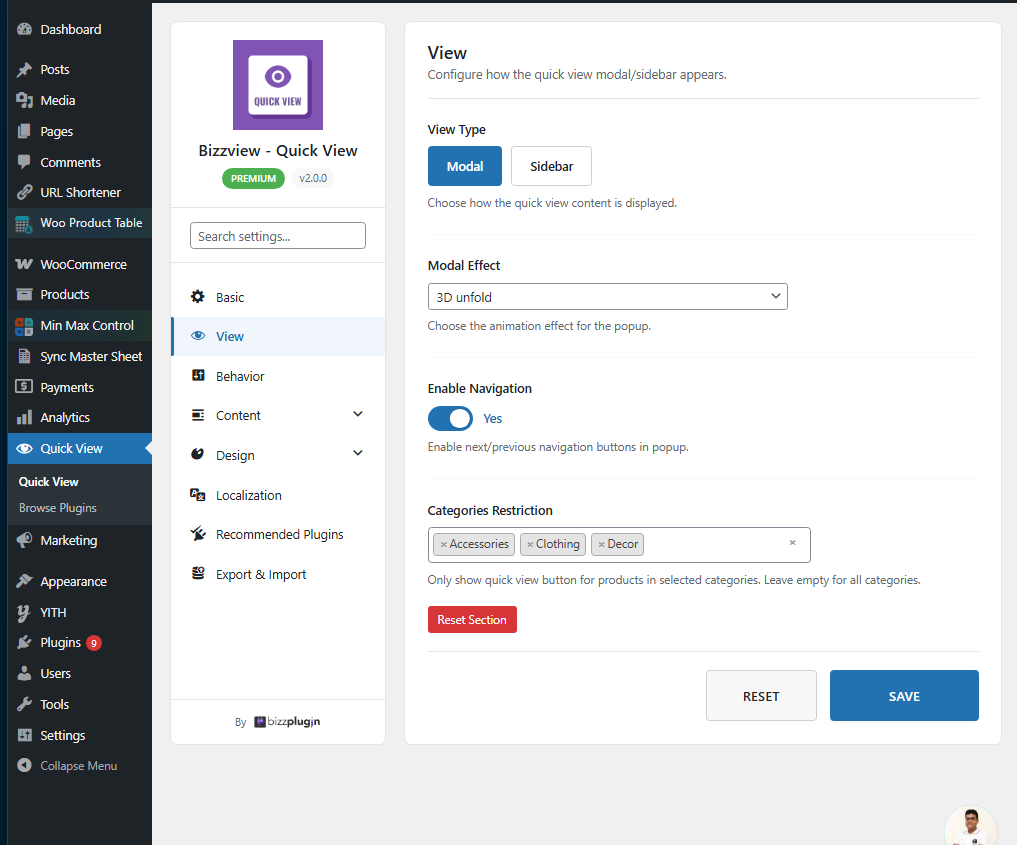Click the Plugins update count badge

(x=94, y=643)
